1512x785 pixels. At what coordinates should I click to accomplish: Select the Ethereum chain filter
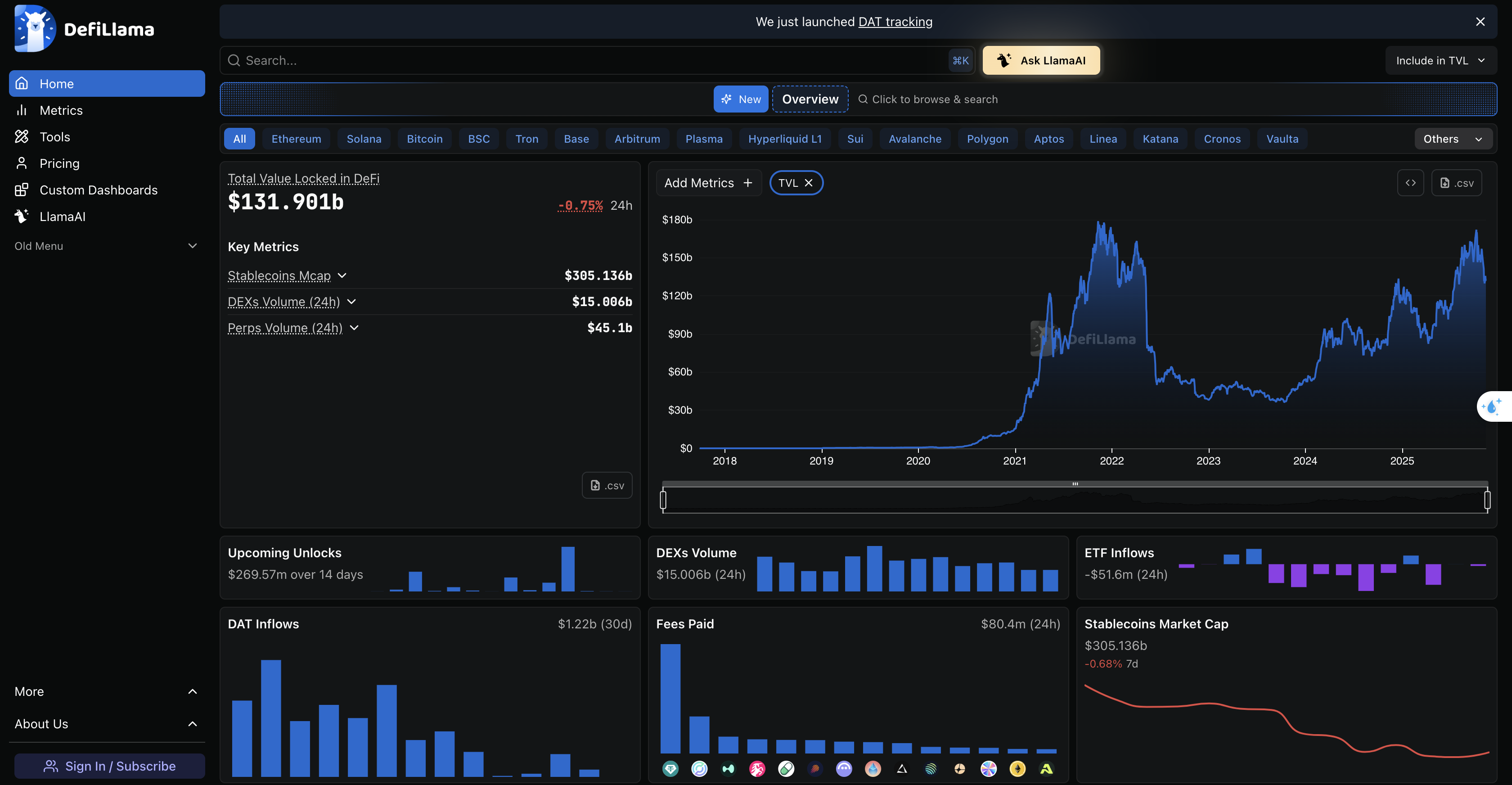click(296, 139)
